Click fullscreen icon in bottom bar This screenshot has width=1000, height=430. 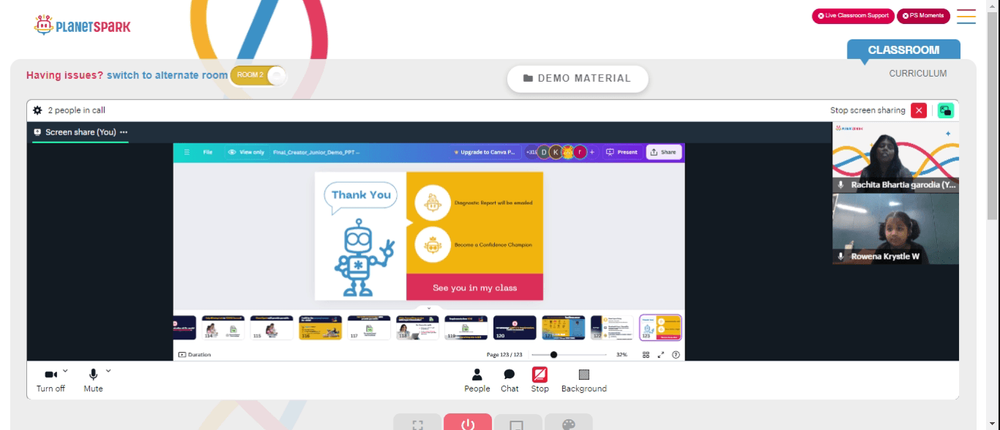[x=418, y=423]
